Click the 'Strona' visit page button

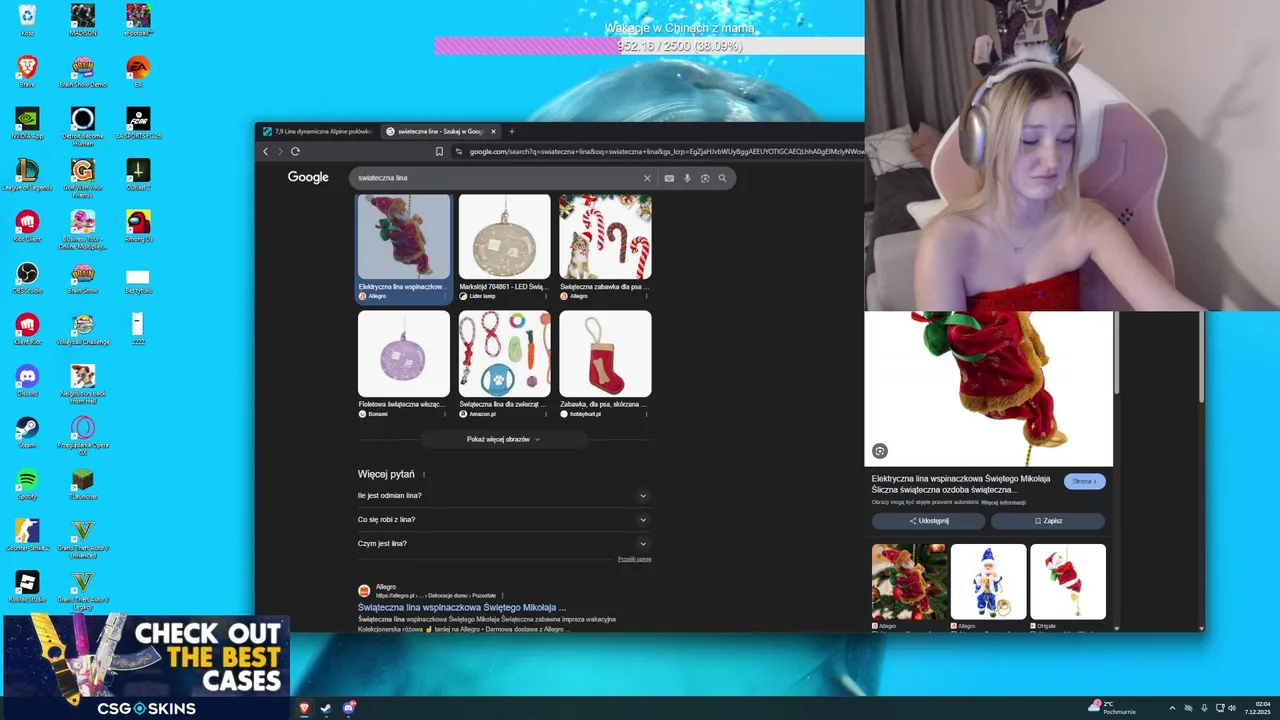pos(1085,481)
